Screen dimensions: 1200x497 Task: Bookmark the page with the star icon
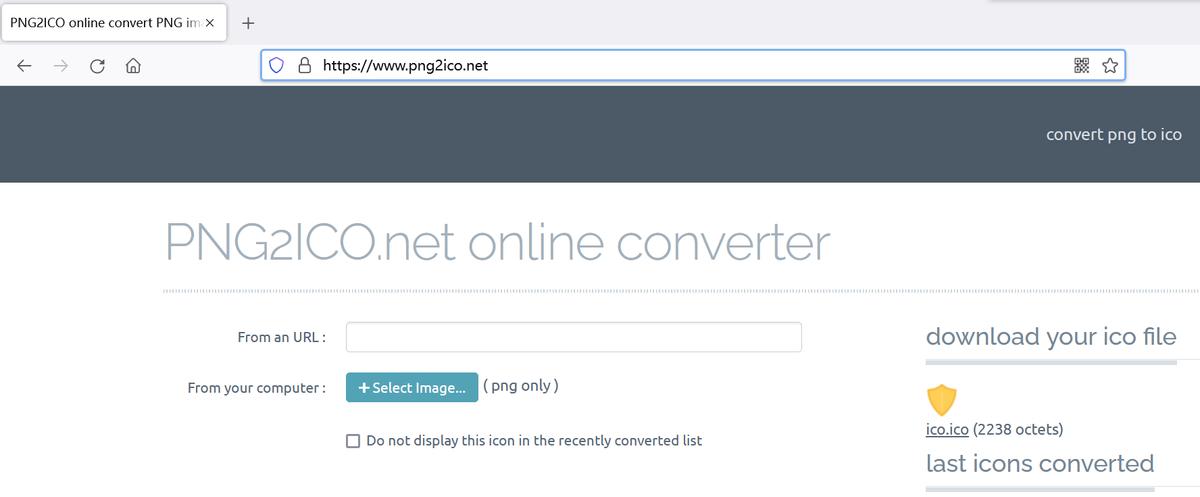tap(1109, 66)
